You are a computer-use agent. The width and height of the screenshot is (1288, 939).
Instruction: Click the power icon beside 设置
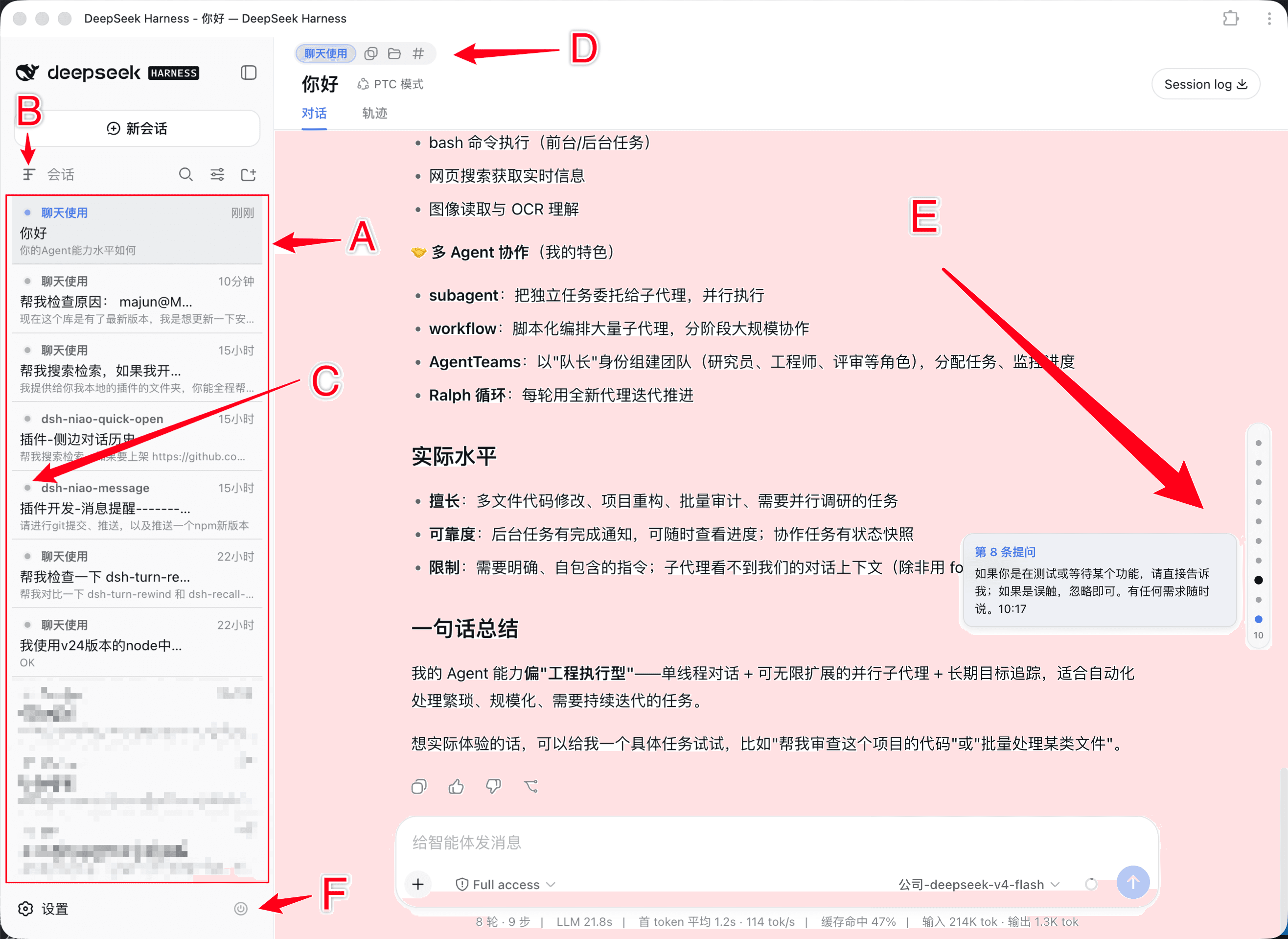(x=241, y=909)
